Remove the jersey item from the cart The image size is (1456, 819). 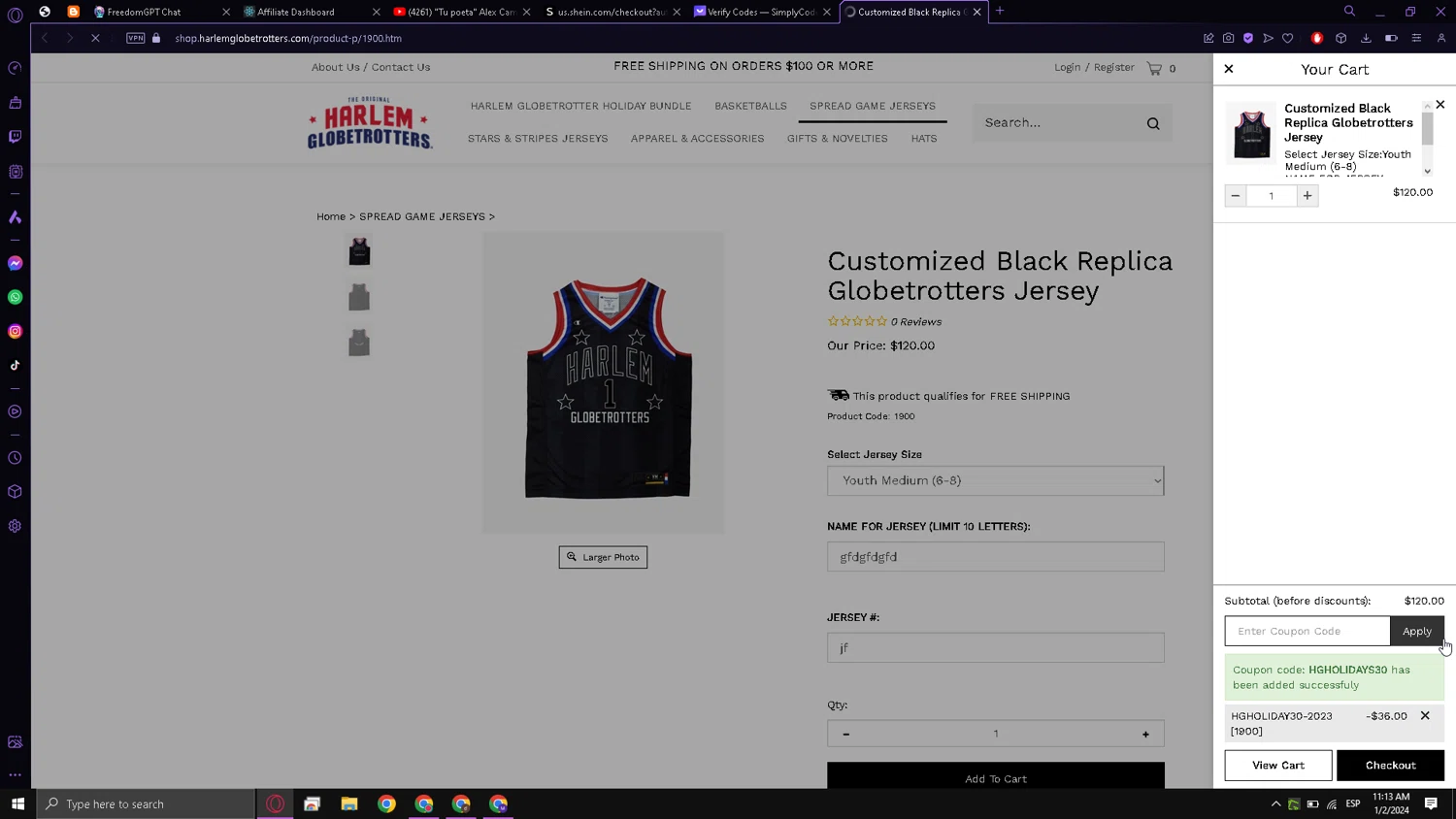click(1440, 104)
